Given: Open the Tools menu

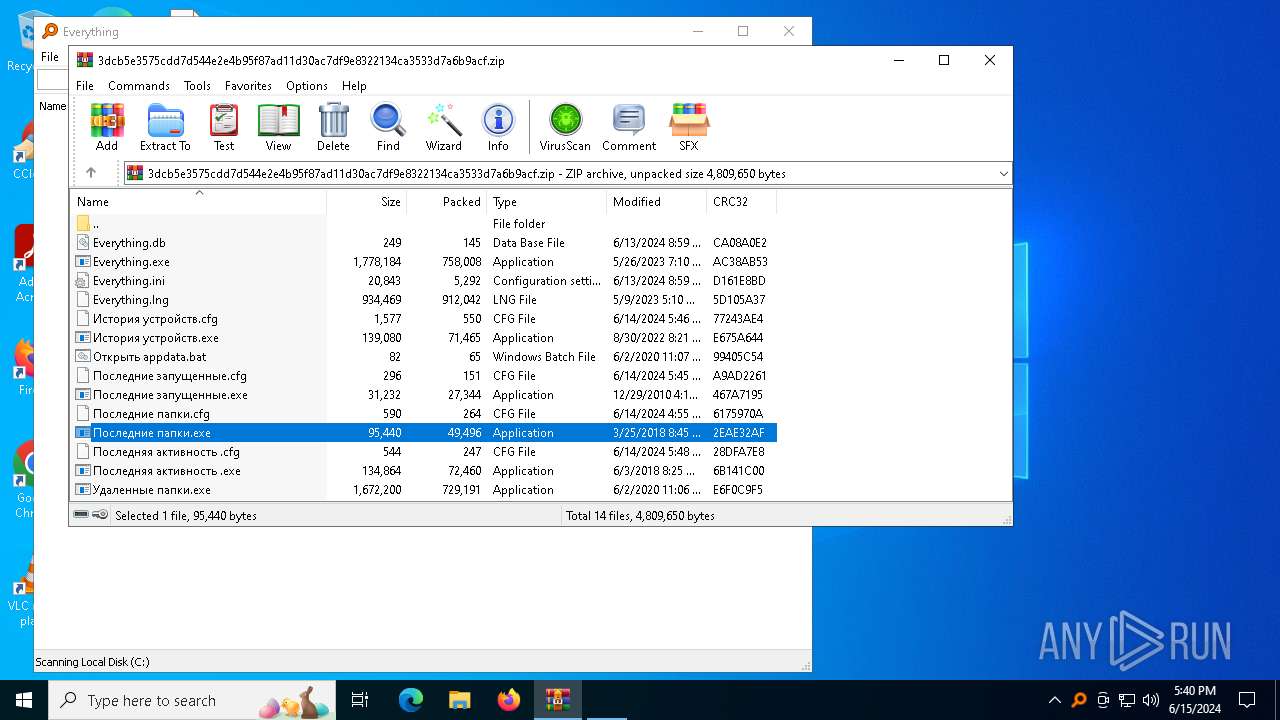Looking at the screenshot, I should tap(197, 86).
